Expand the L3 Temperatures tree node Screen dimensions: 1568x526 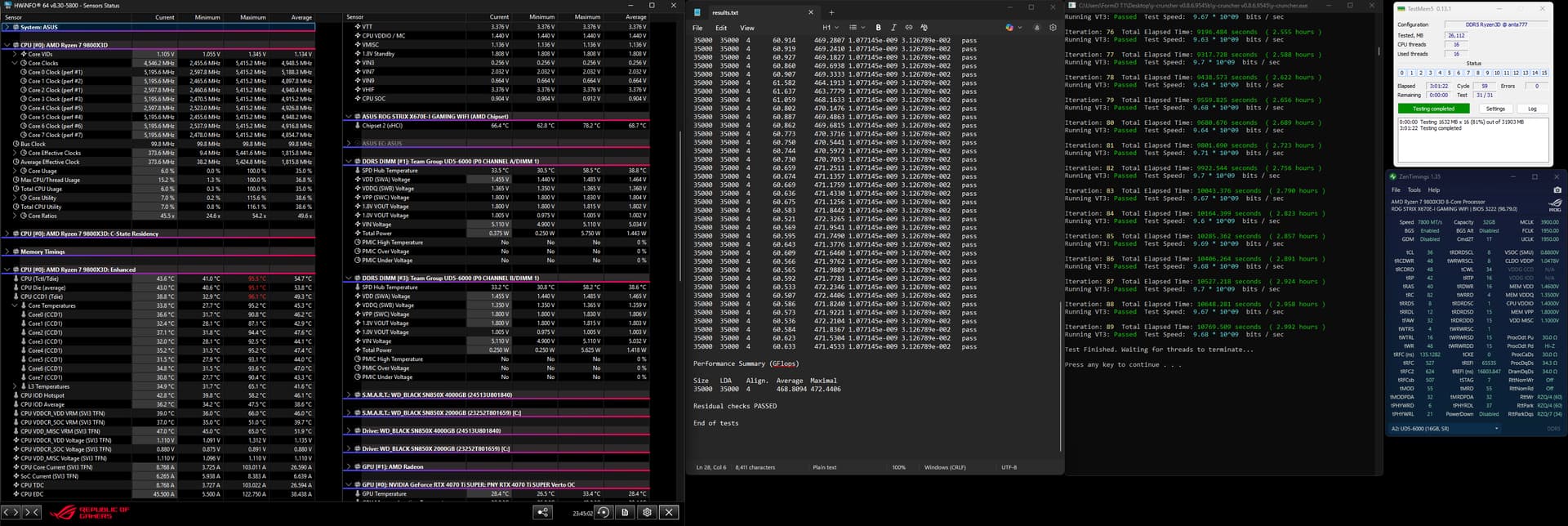[15, 386]
